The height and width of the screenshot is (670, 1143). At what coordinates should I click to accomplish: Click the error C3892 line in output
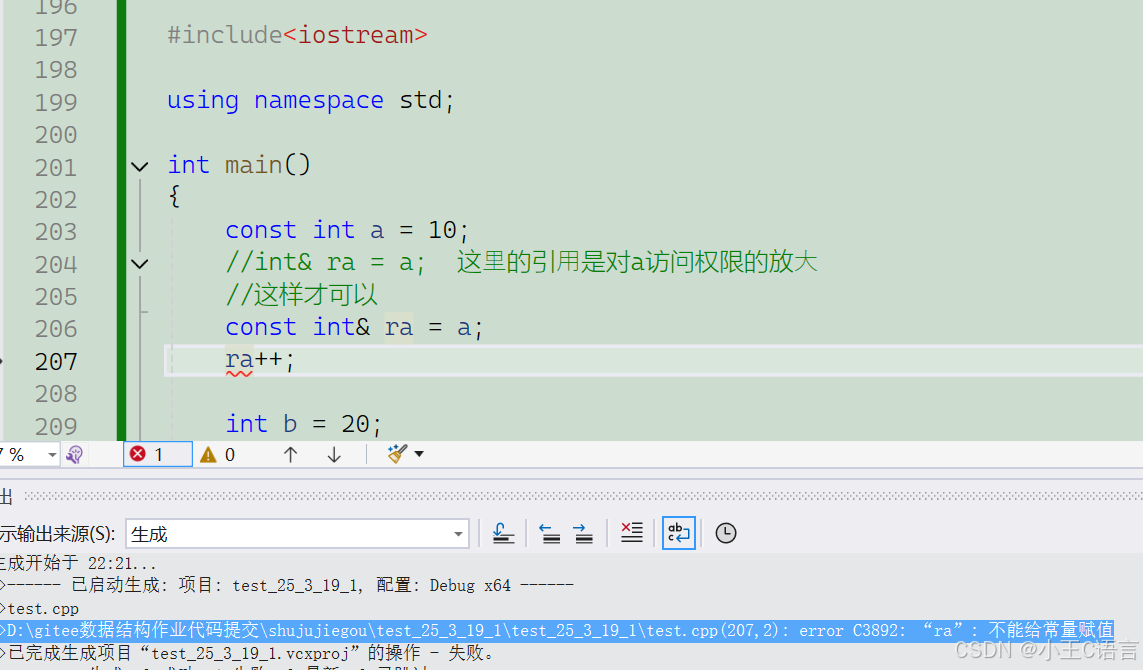pyautogui.click(x=557, y=631)
